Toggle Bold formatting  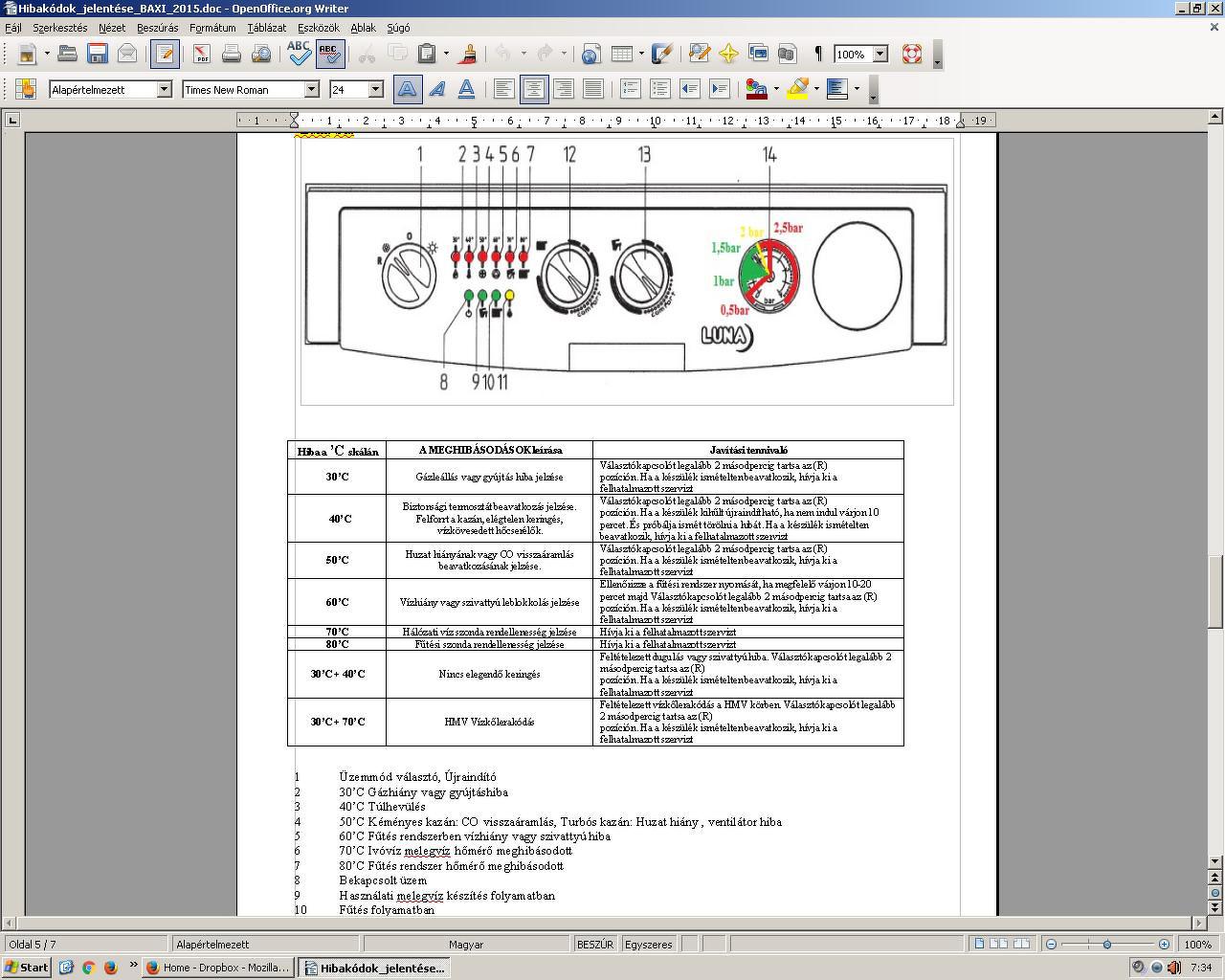pos(407,89)
